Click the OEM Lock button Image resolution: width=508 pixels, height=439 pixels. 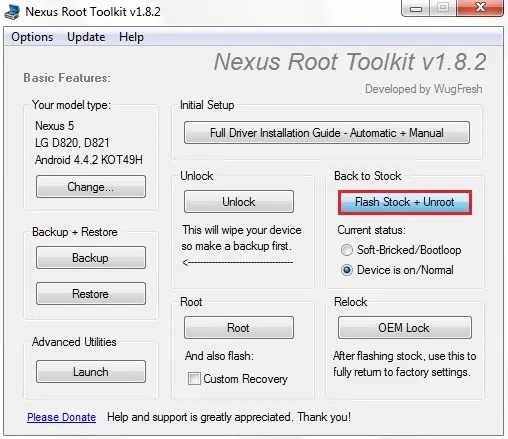pyautogui.click(x=405, y=328)
